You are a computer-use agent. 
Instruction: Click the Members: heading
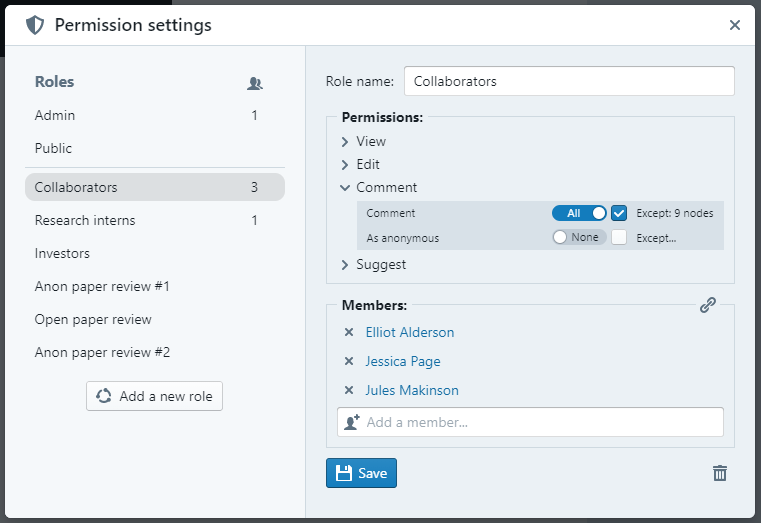tap(374, 305)
